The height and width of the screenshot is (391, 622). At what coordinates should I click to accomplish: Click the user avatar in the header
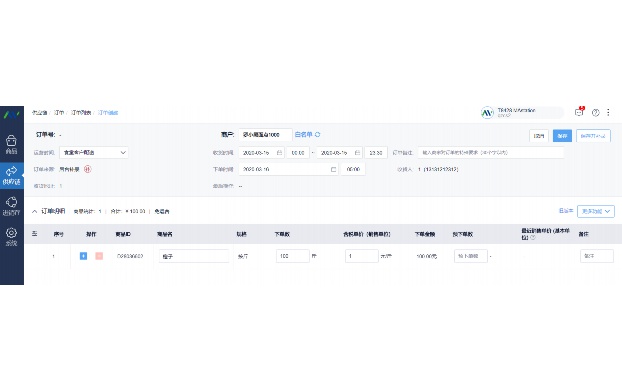coord(487,113)
